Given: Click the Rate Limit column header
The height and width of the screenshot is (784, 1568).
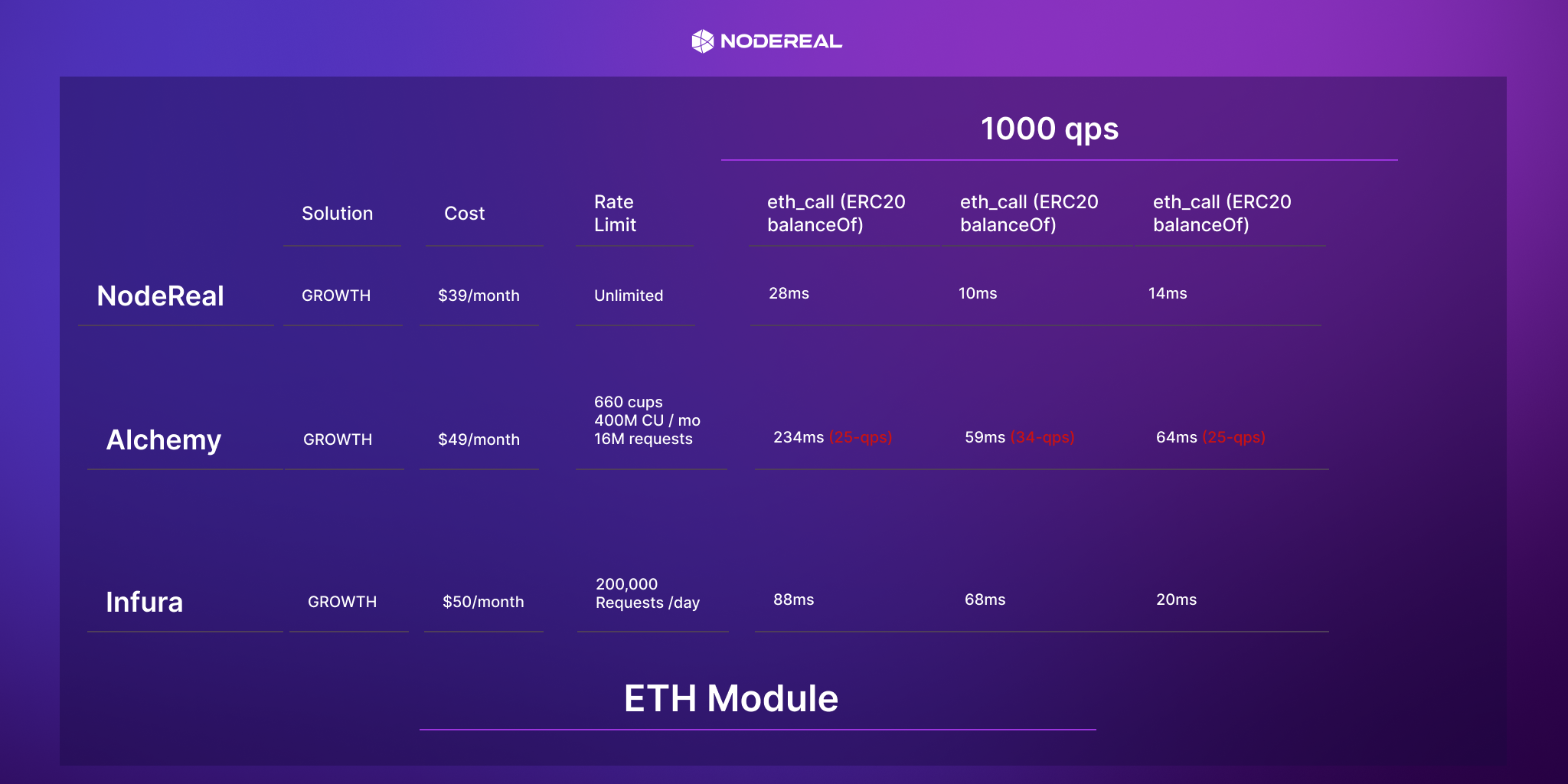Looking at the screenshot, I should pos(614,214).
